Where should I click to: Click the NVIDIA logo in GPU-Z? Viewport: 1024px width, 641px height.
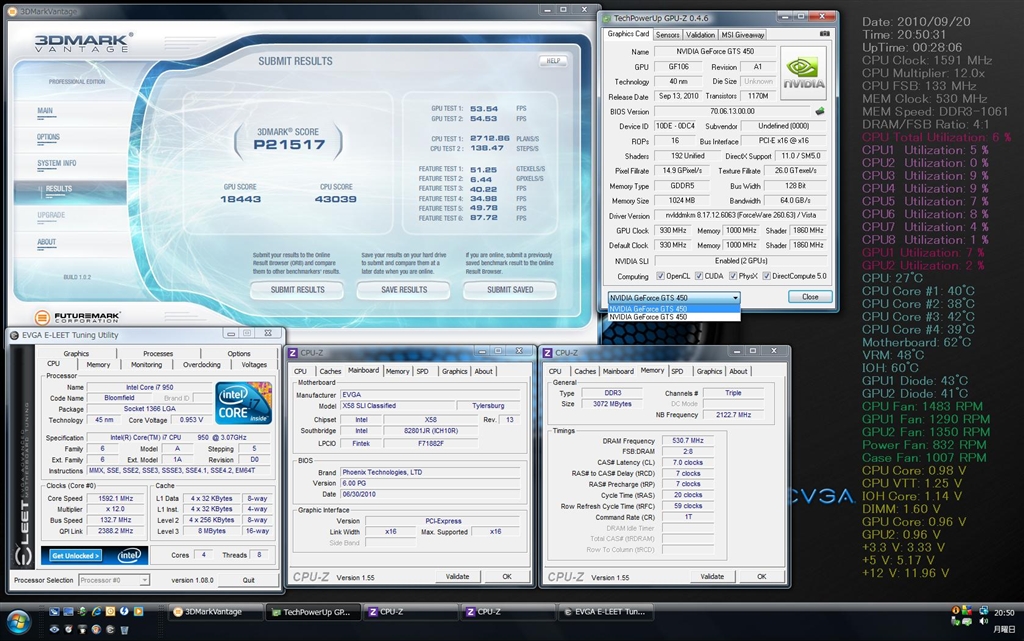tap(803, 72)
